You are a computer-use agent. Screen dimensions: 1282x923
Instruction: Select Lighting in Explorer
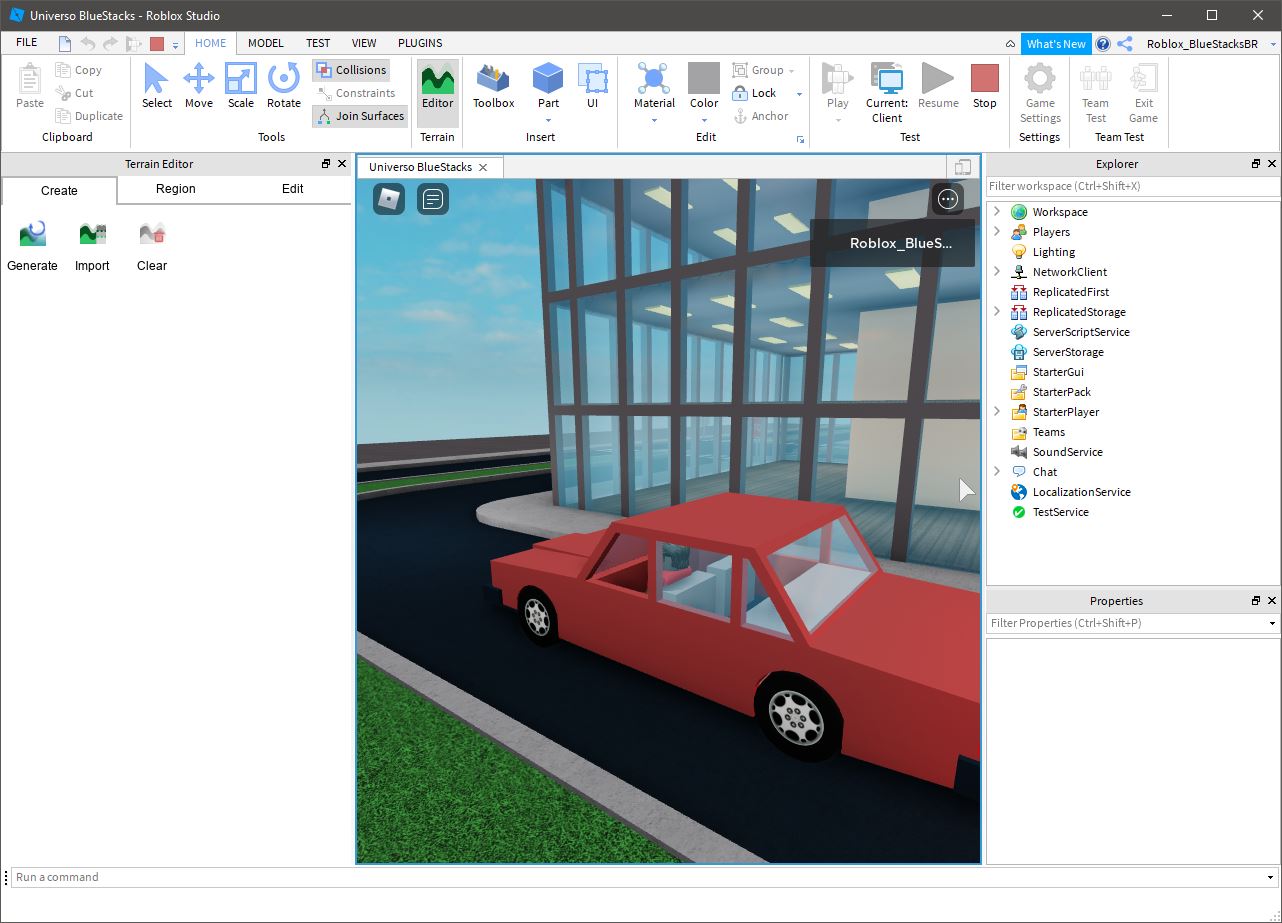1054,252
